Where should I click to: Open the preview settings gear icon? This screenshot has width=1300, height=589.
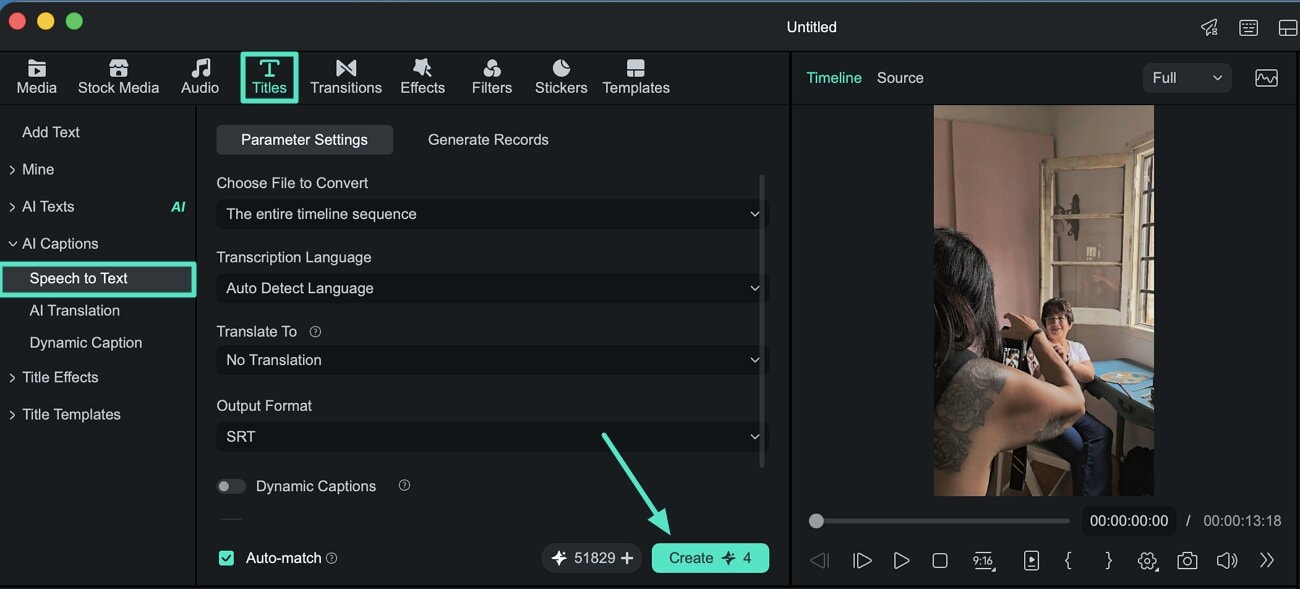coord(1147,561)
